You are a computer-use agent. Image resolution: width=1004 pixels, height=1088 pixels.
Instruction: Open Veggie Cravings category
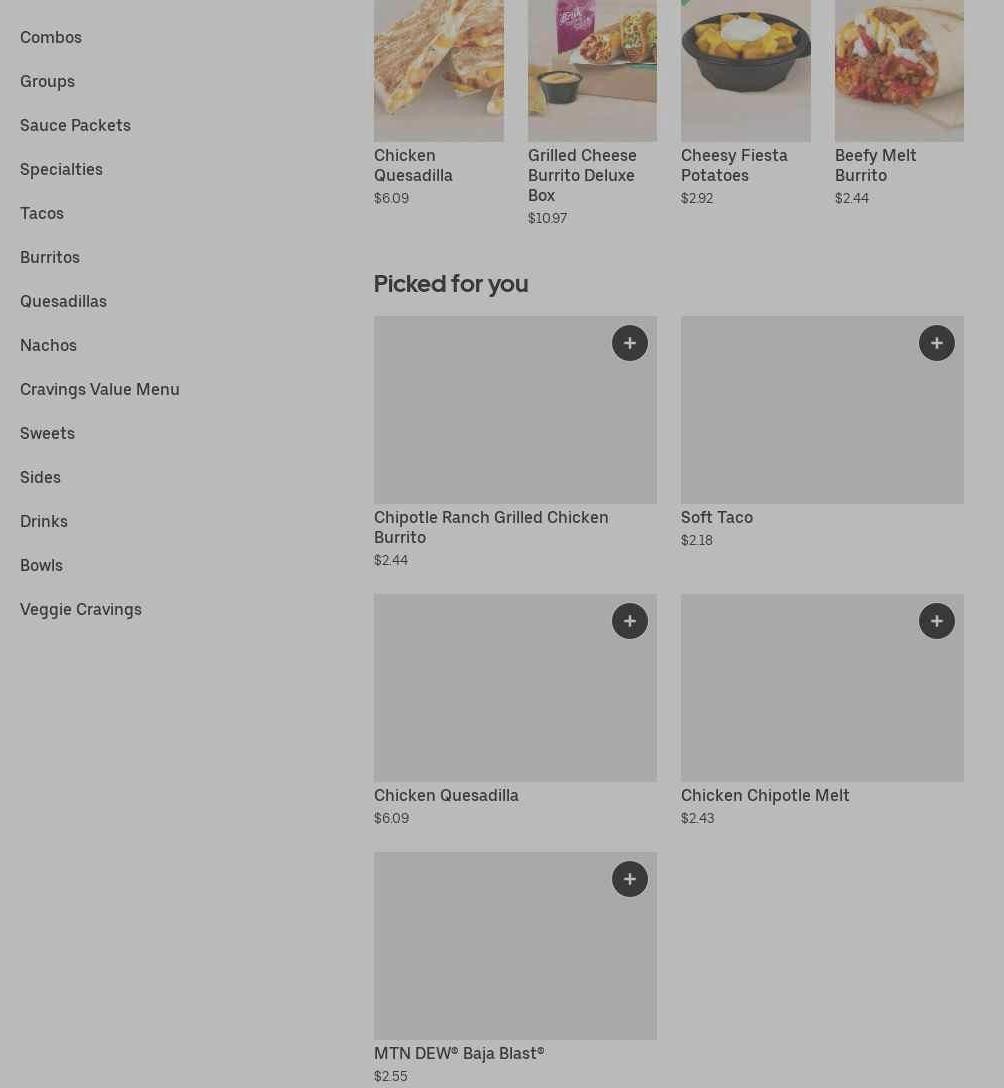81,609
